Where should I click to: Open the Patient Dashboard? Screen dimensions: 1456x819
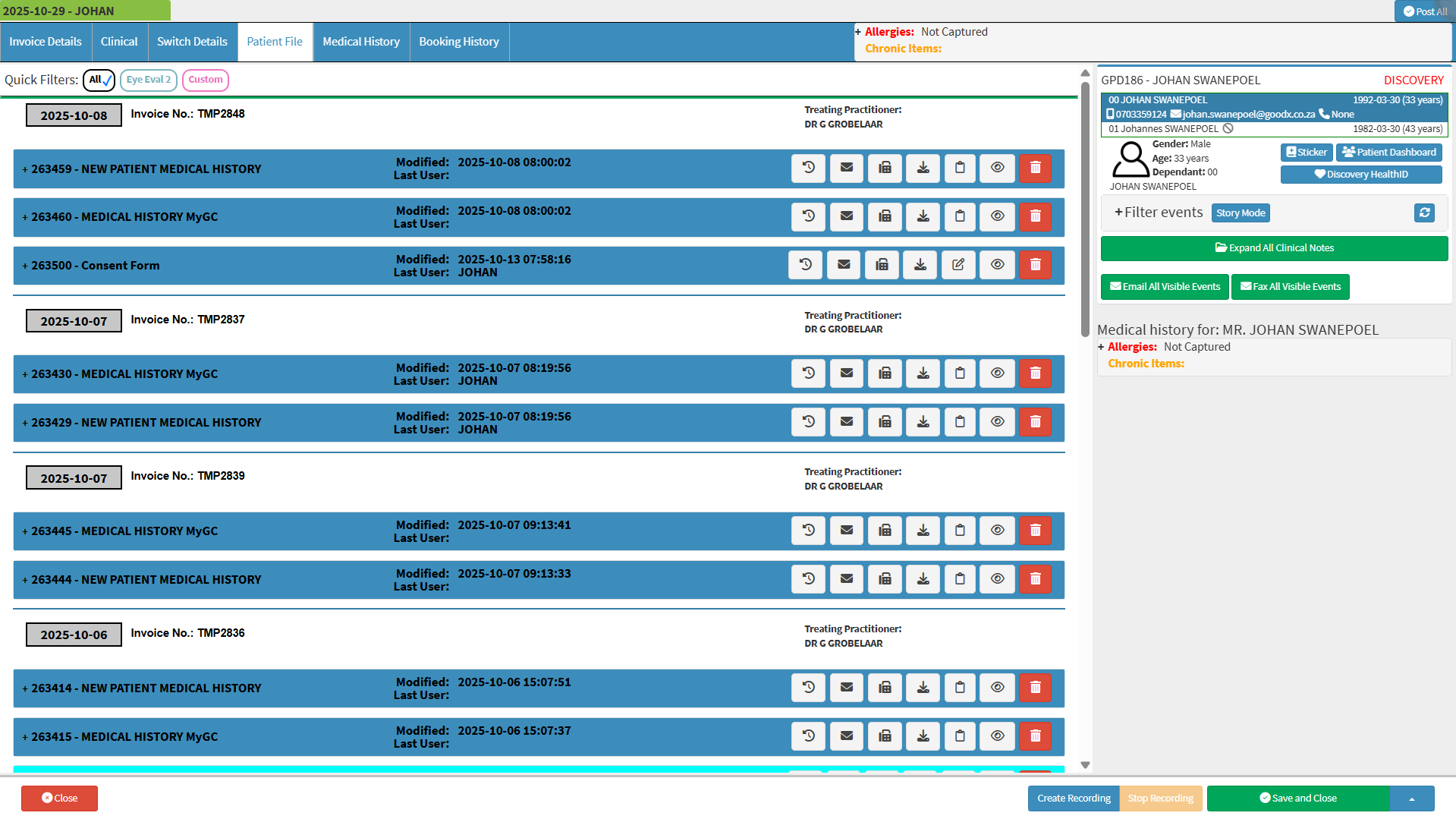1388,153
